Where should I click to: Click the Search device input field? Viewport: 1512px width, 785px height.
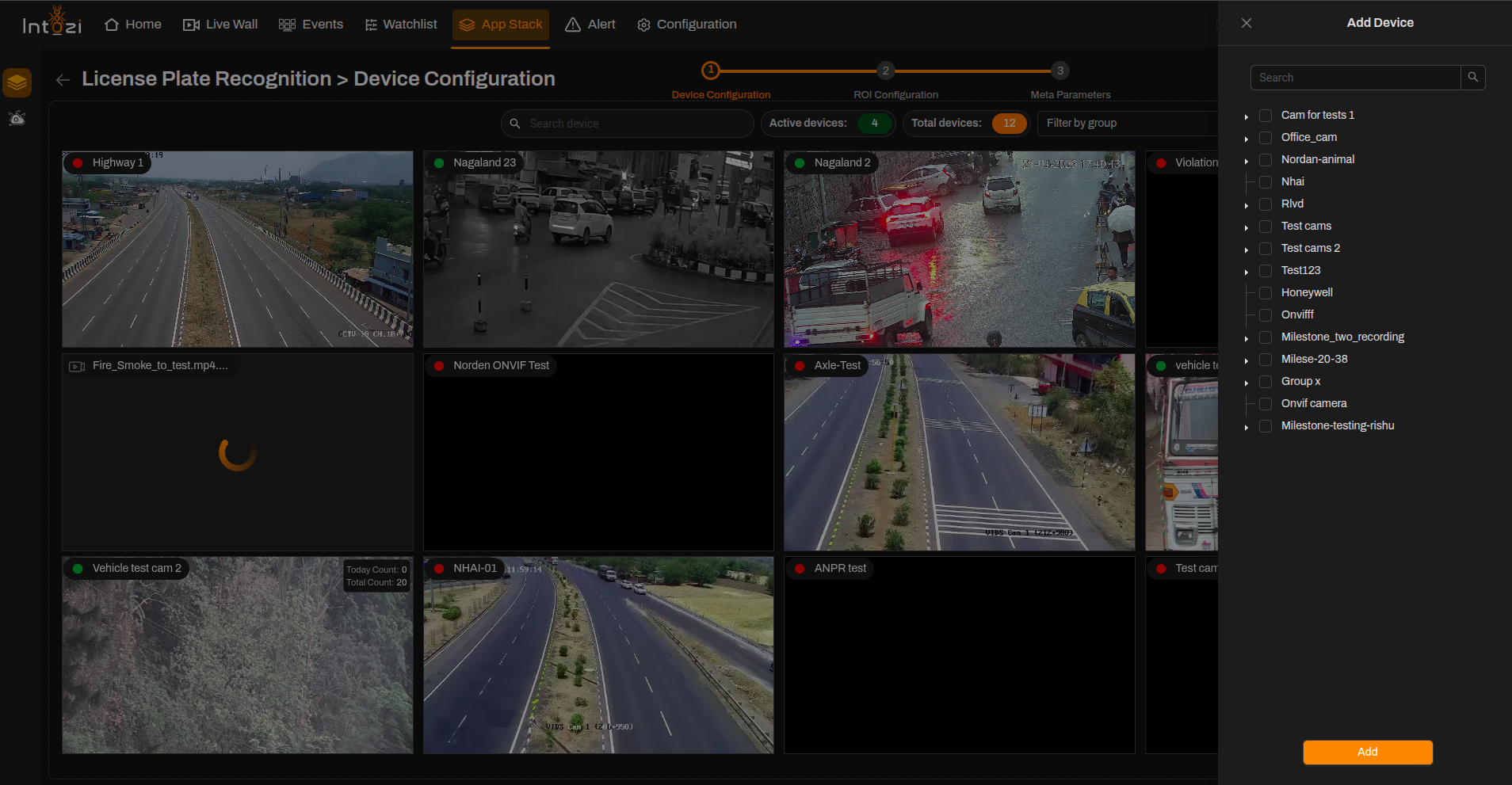pyautogui.click(x=628, y=124)
